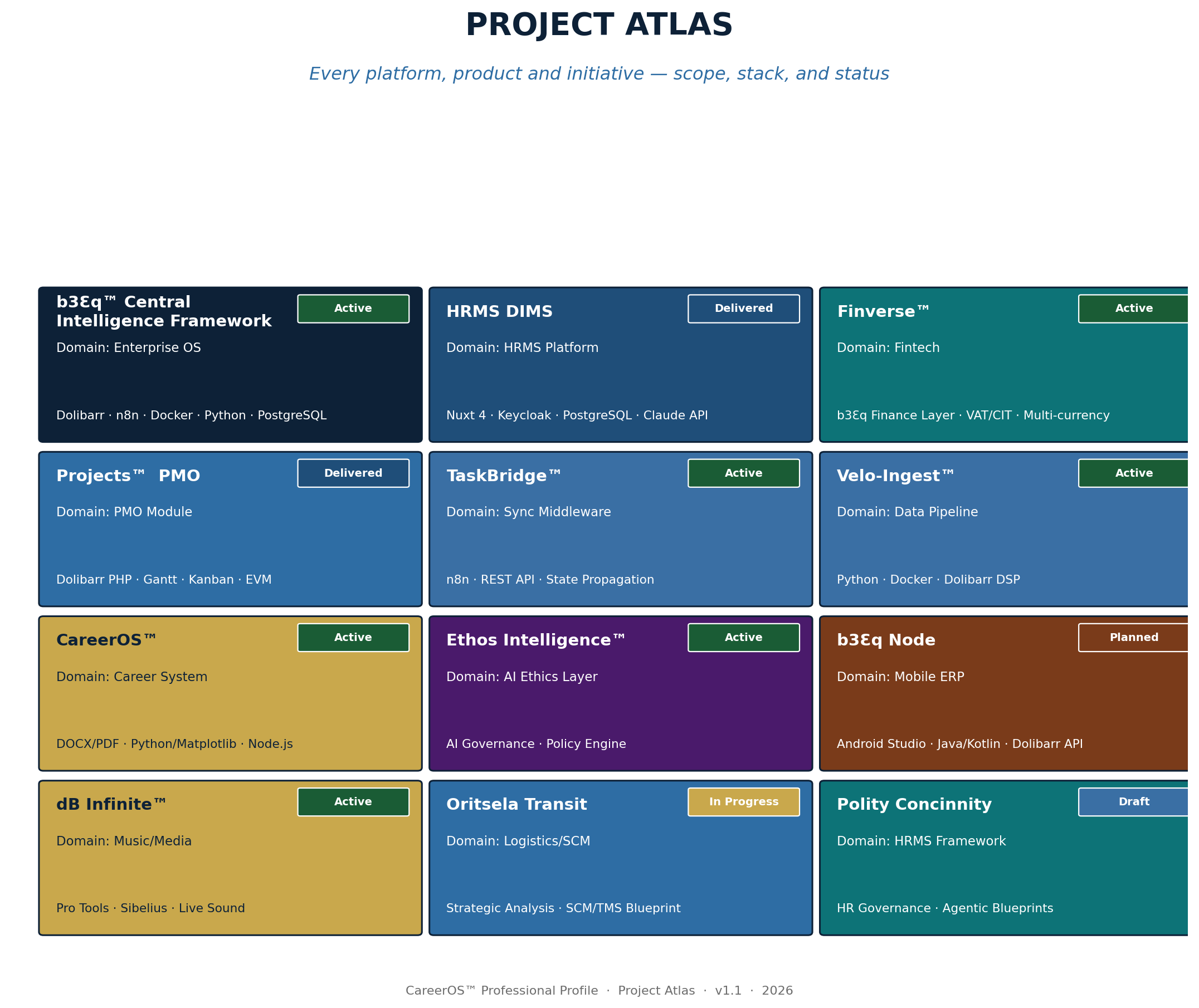Viewport: 1199px width, 1008px height.
Task: Click 'Domain: Logistics/SCM' text
Action: pos(518,841)
